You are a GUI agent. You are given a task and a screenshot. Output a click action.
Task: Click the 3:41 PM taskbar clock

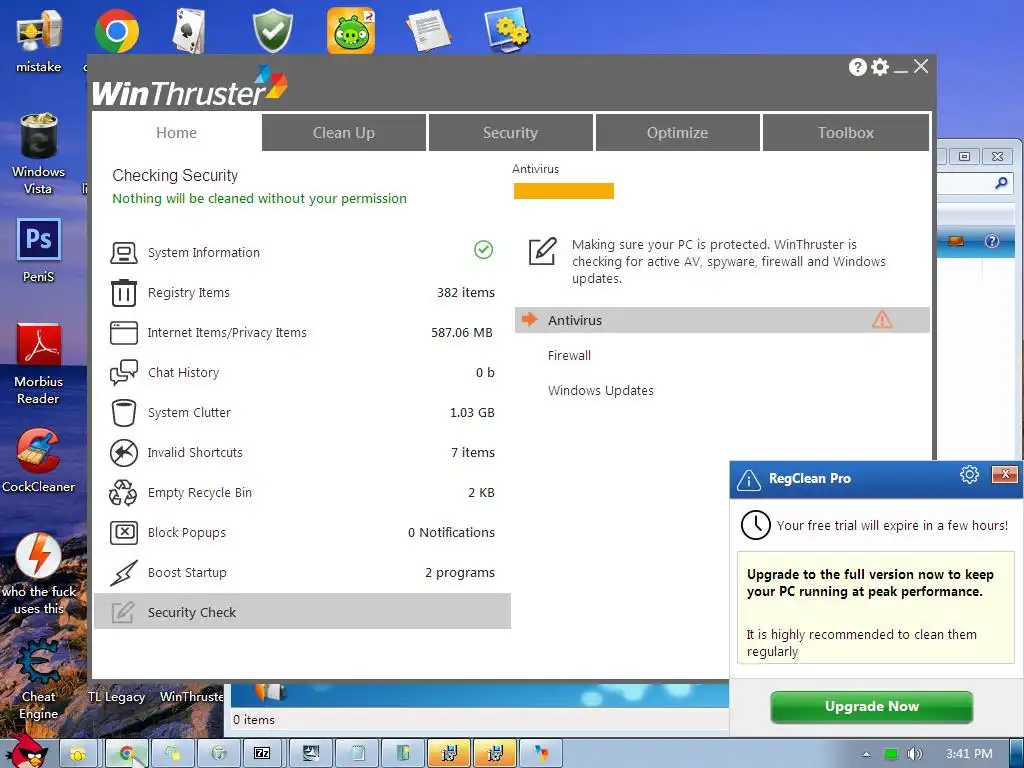coord(969,754)
